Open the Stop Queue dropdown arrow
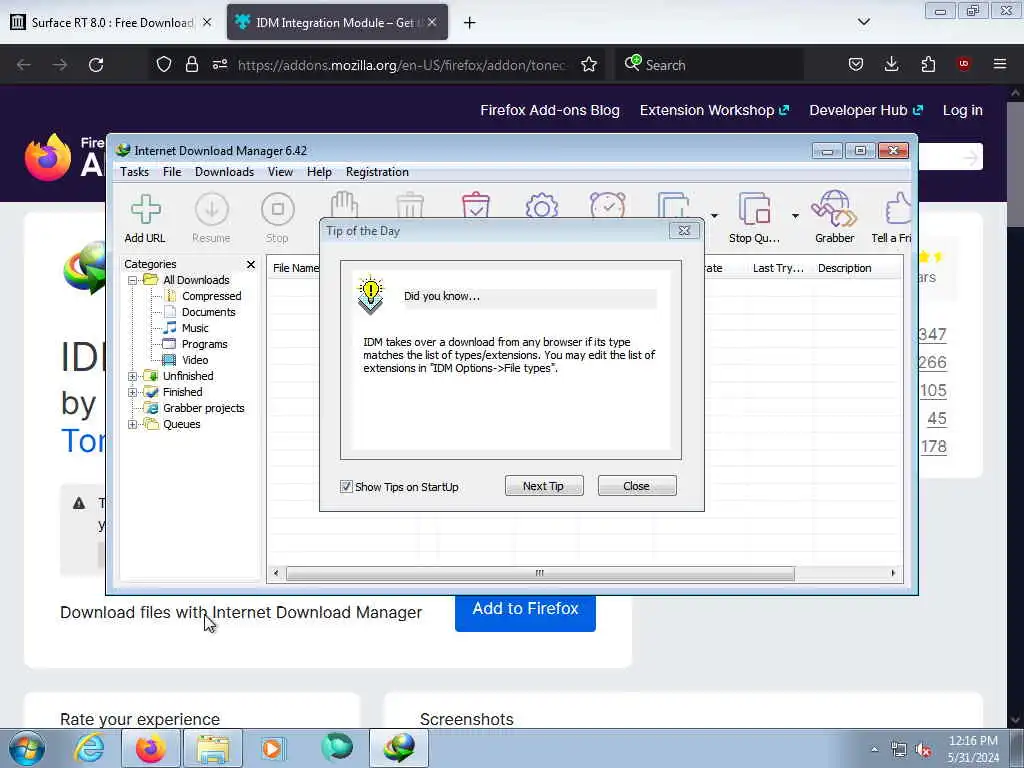 coord(795,216)
